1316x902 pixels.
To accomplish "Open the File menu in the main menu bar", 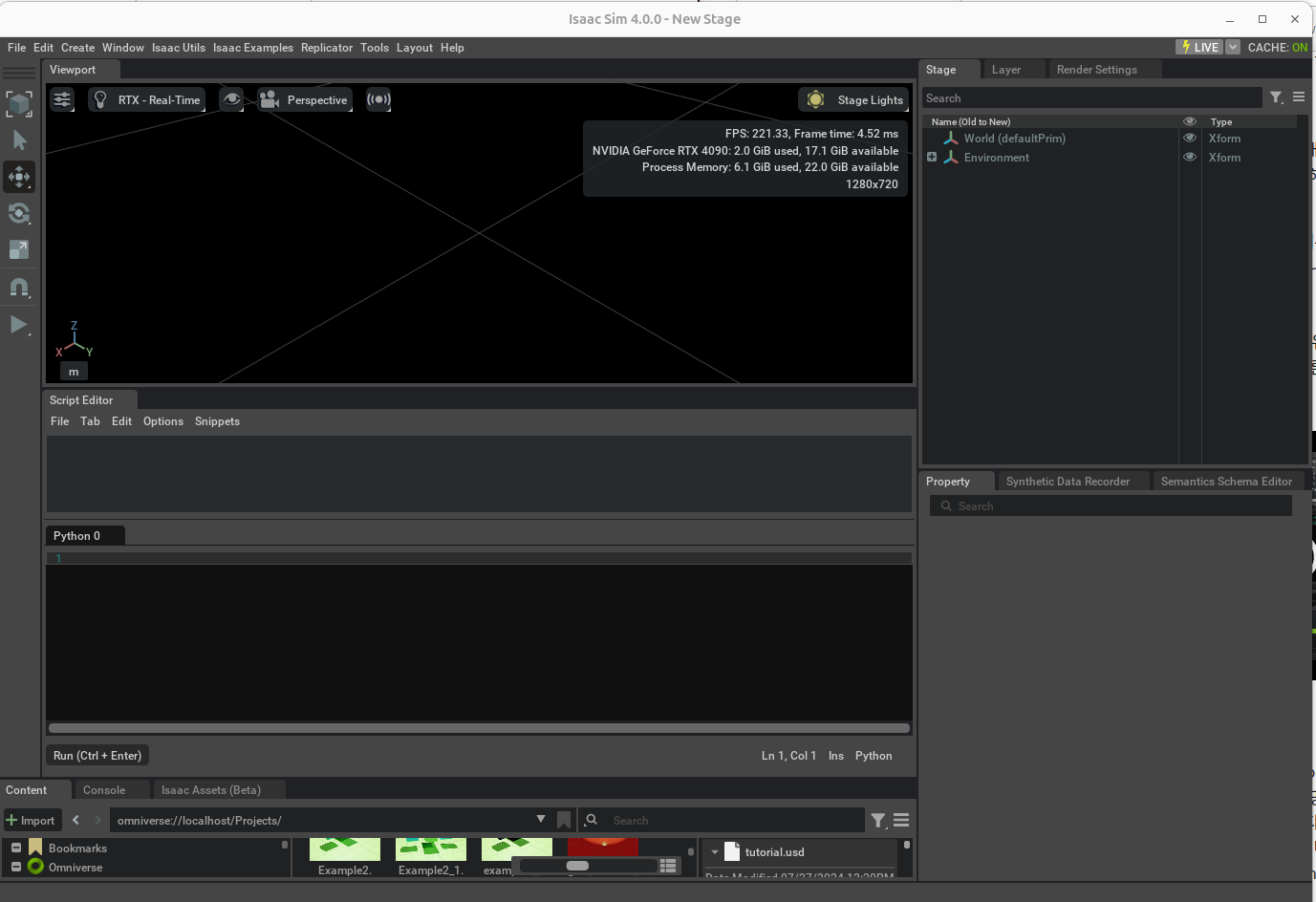I will (x=17, y=48).
